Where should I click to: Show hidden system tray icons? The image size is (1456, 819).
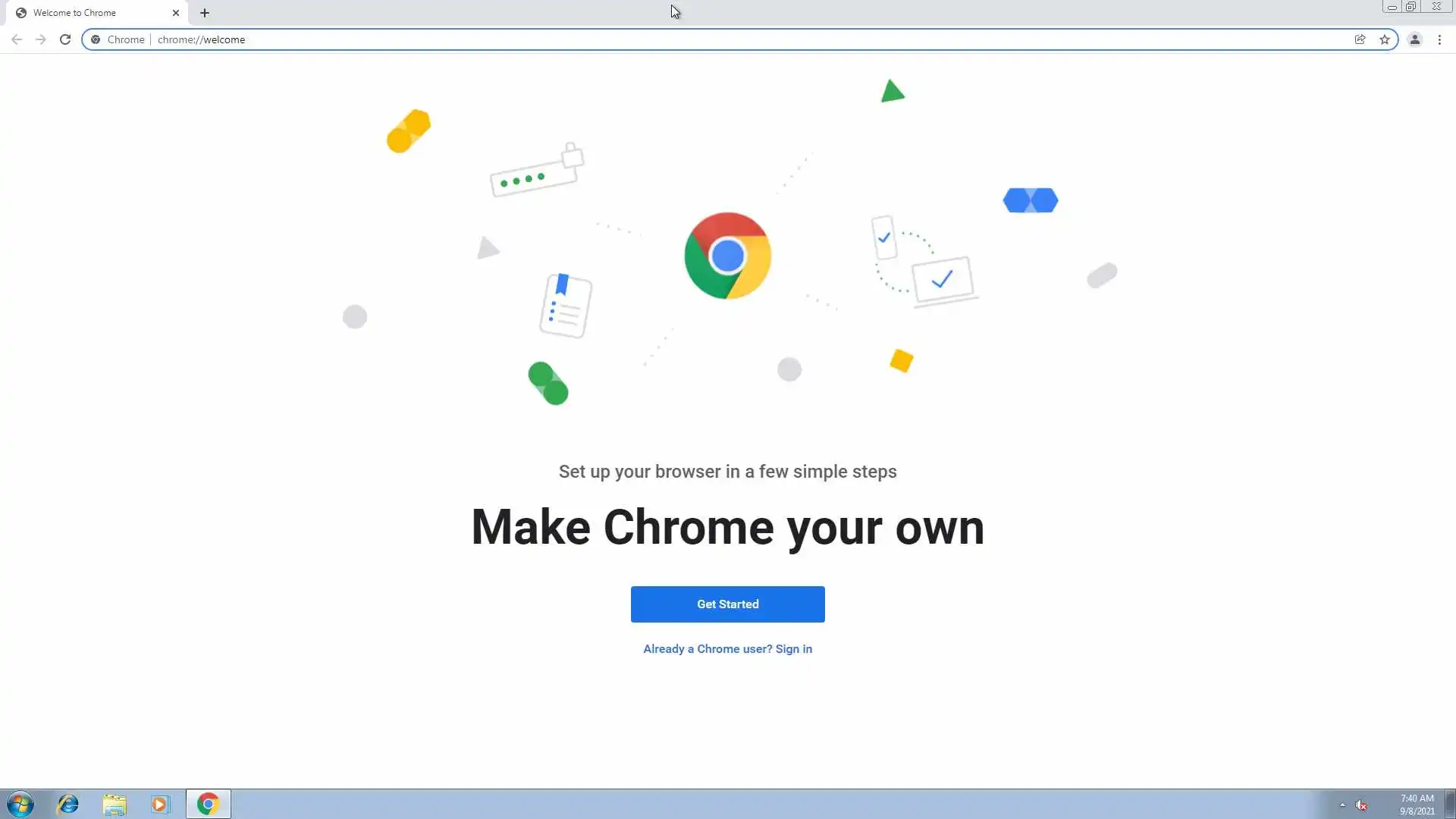click(x=1342, y=805)
